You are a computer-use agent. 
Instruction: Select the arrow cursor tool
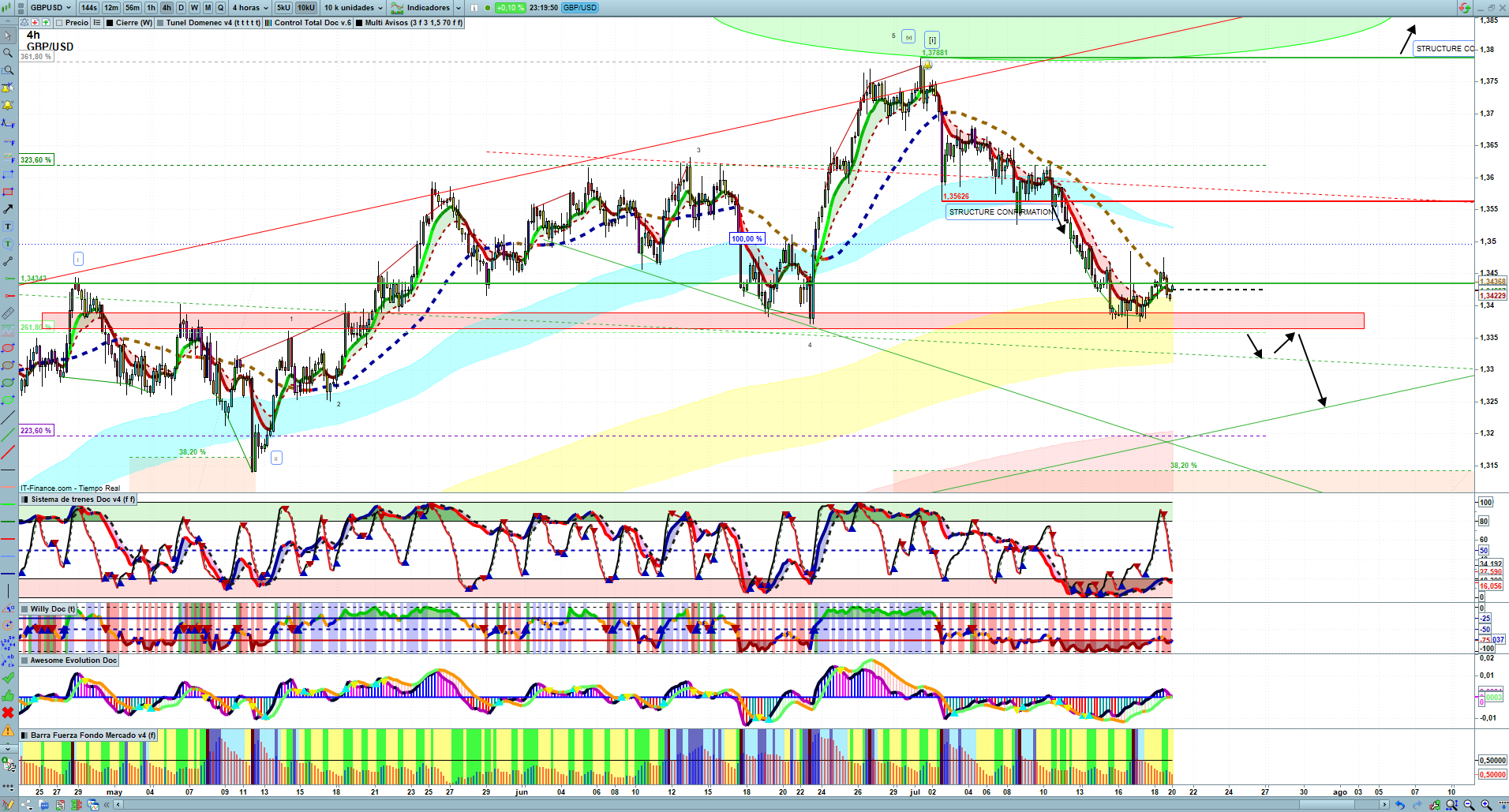(x=8, y=36)
